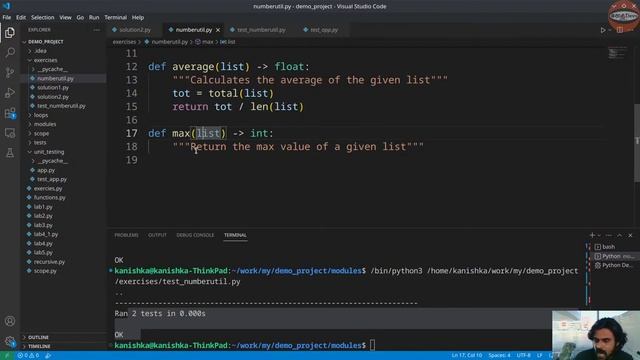The width and height of the screenshot is (640, 360).
Task: Open Run and Debug view
Action: pyautogui.click(x=10, y=93)
